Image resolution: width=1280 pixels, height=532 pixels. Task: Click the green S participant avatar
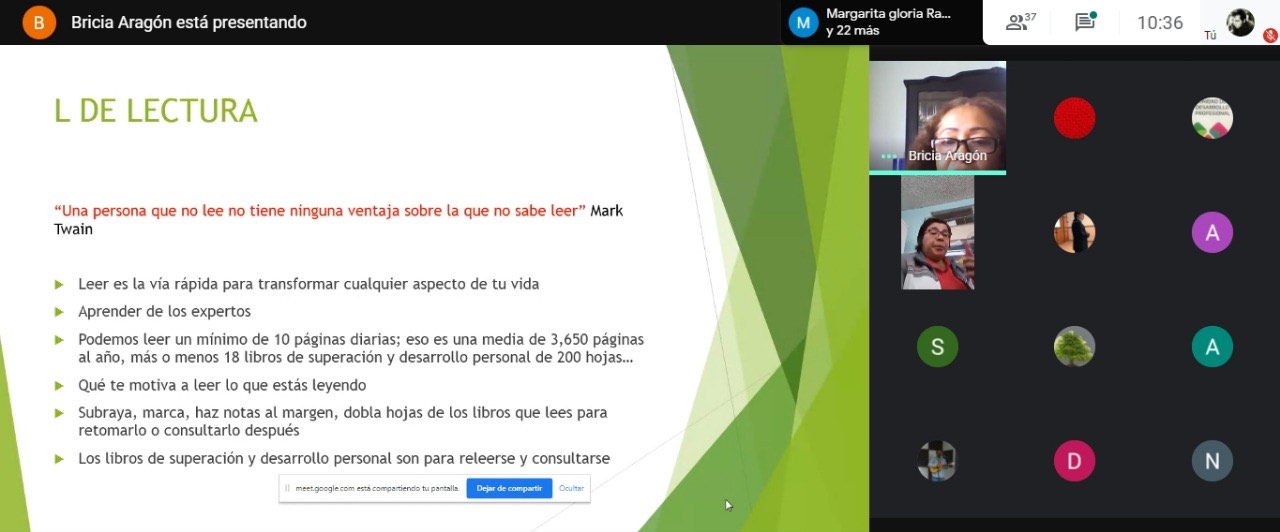pyautogui.click(x=937, y=347)
